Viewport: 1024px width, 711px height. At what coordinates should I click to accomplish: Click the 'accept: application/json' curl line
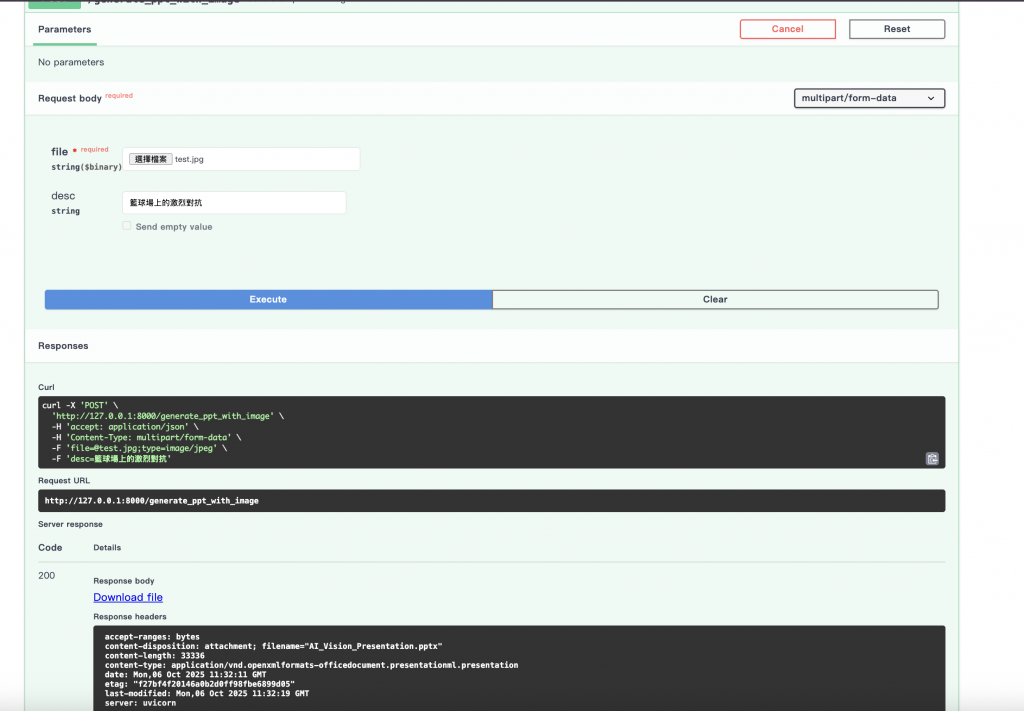(125, 427)
